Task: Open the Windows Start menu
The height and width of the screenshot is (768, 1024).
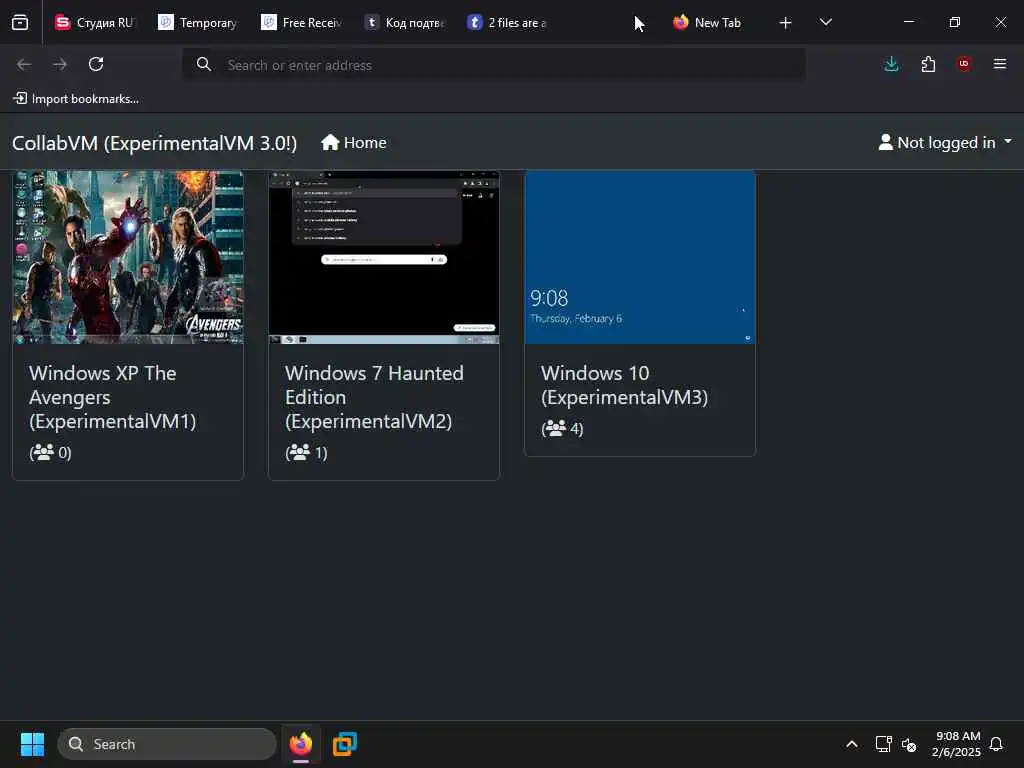Action: [x=32, y=744]
